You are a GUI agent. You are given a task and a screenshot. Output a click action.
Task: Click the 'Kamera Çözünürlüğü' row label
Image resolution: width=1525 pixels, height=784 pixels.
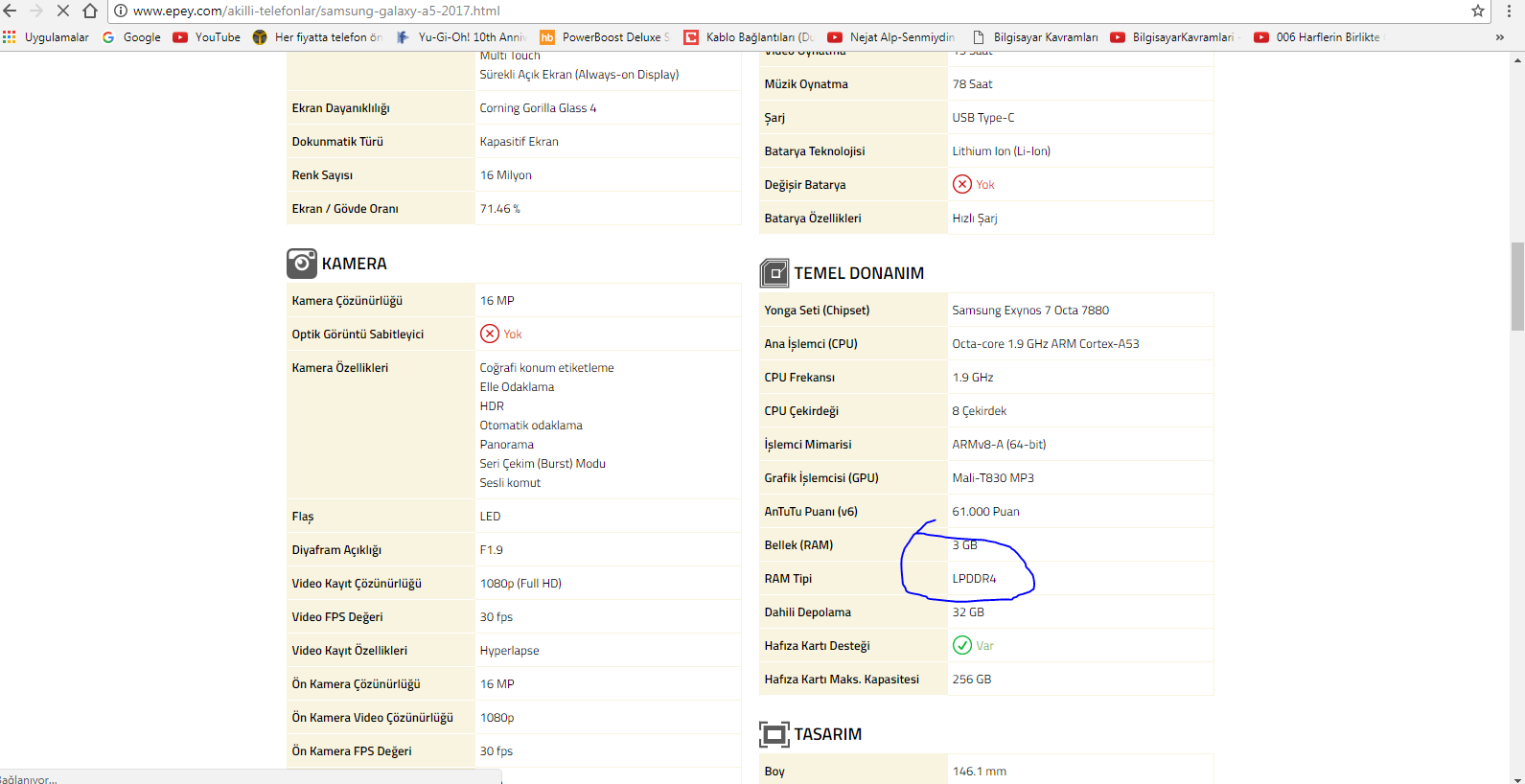[347, 301]
